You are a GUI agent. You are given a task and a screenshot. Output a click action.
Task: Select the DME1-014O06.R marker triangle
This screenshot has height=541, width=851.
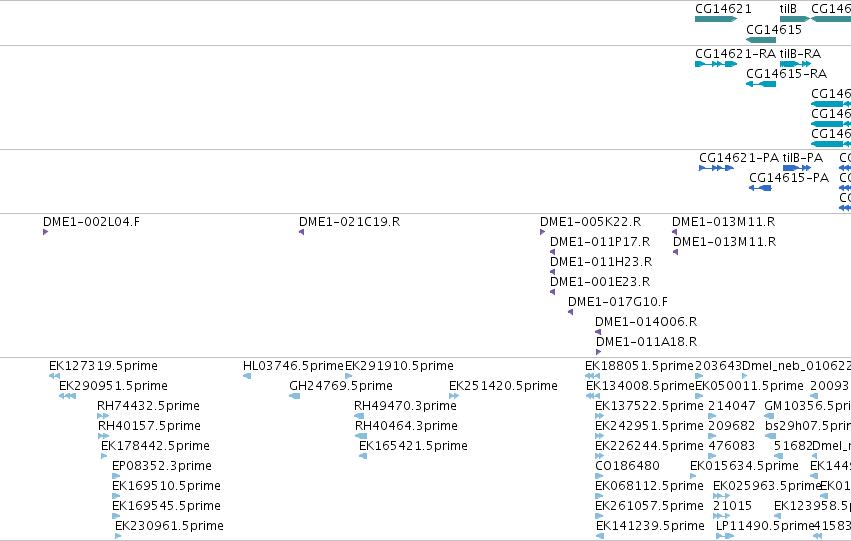pos(598,332)
